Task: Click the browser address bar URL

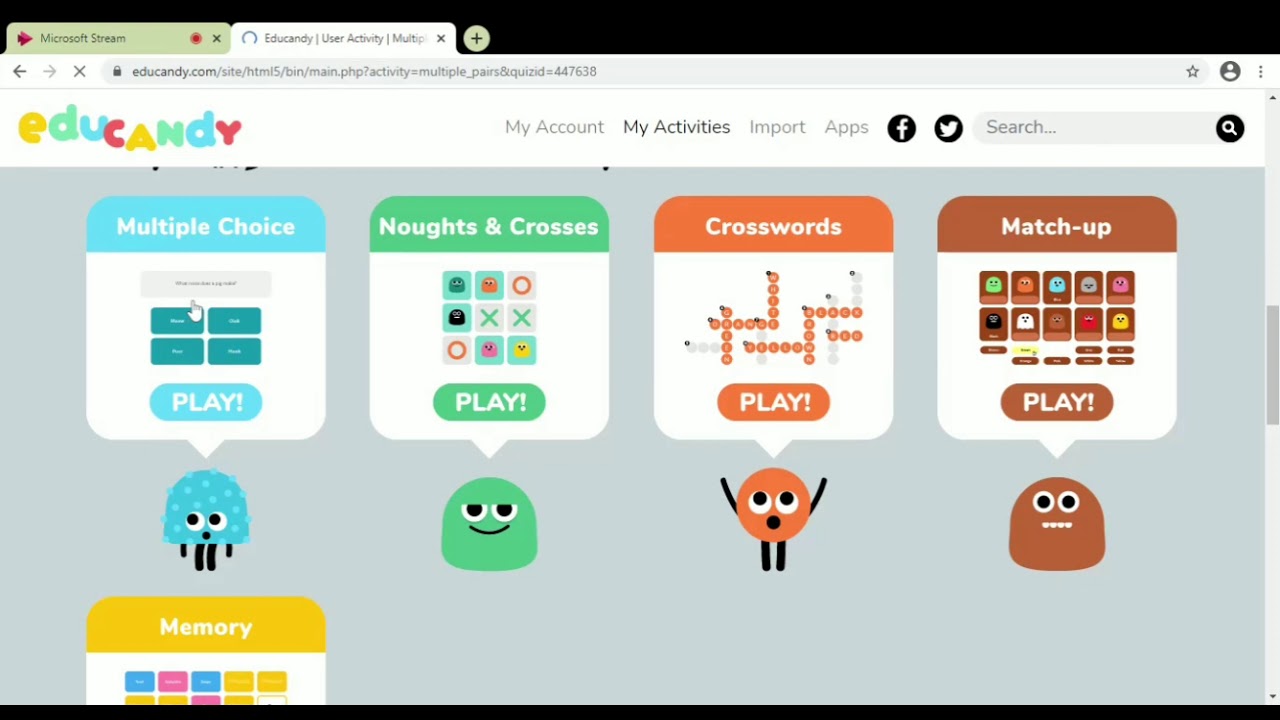Action: pos(364,71)
